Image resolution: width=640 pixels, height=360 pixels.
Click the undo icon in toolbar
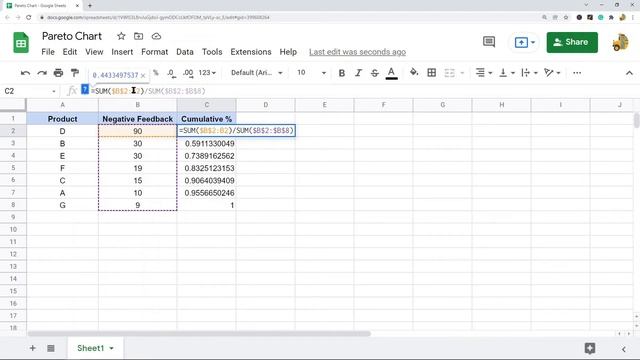[x=25, y=73]
